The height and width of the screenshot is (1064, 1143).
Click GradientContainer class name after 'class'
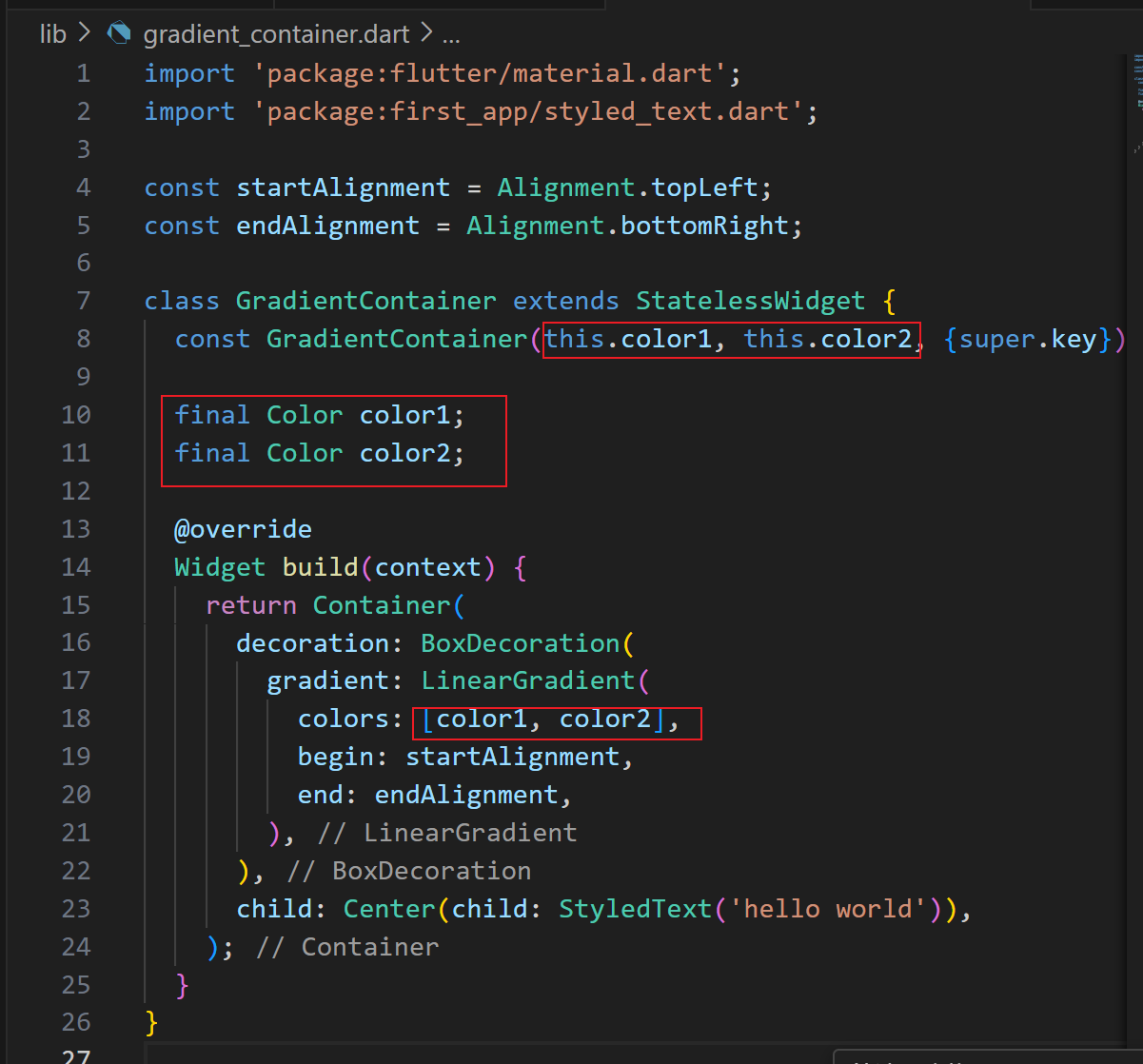pyautogui.click(x=365, y=301)
